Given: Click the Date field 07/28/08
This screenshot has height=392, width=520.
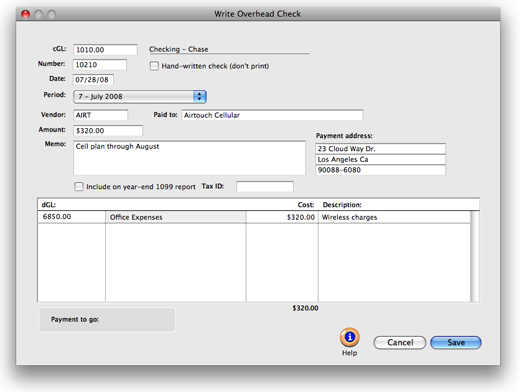Looking at the screenshot, I should (x=93, y=80).
